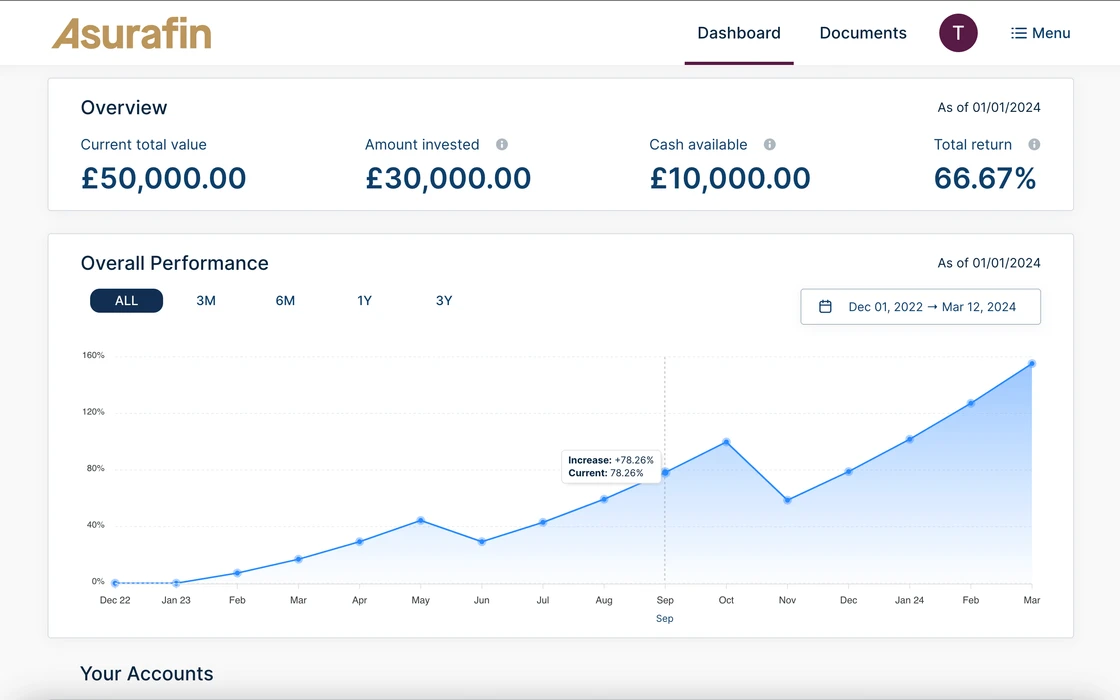Click the Jan 23 axis label
Image resolution: width=1120 pixels, height=700 pixels.
click(176, 600)
